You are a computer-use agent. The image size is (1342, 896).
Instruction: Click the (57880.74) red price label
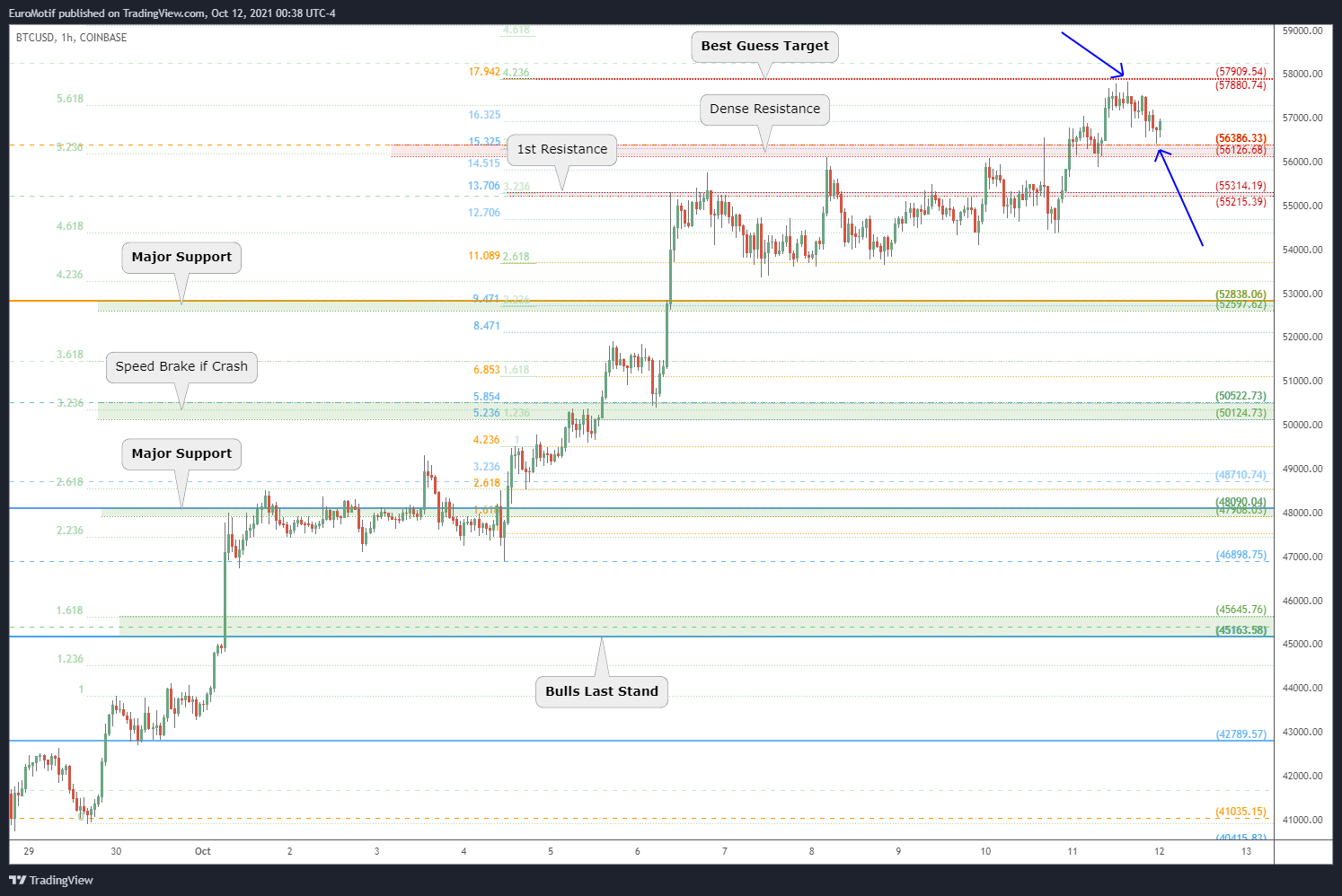pyautogui.click(x=1240, y=85)
